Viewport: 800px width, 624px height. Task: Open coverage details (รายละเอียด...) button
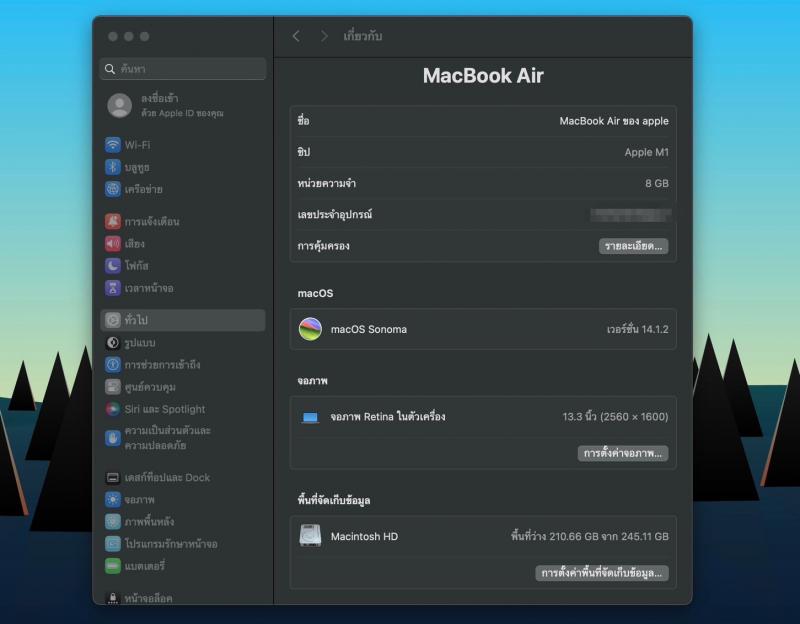633,246
